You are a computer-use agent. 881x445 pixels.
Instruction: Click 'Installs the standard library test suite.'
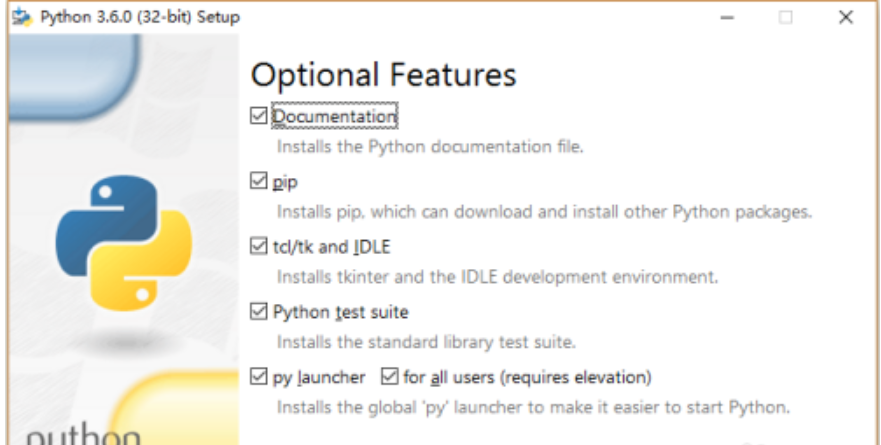pyautogui.click(x=426, y=342)
